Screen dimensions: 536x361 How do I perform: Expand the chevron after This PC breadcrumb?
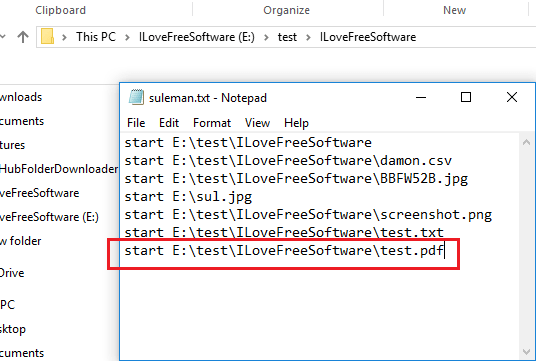pos(128,37)
